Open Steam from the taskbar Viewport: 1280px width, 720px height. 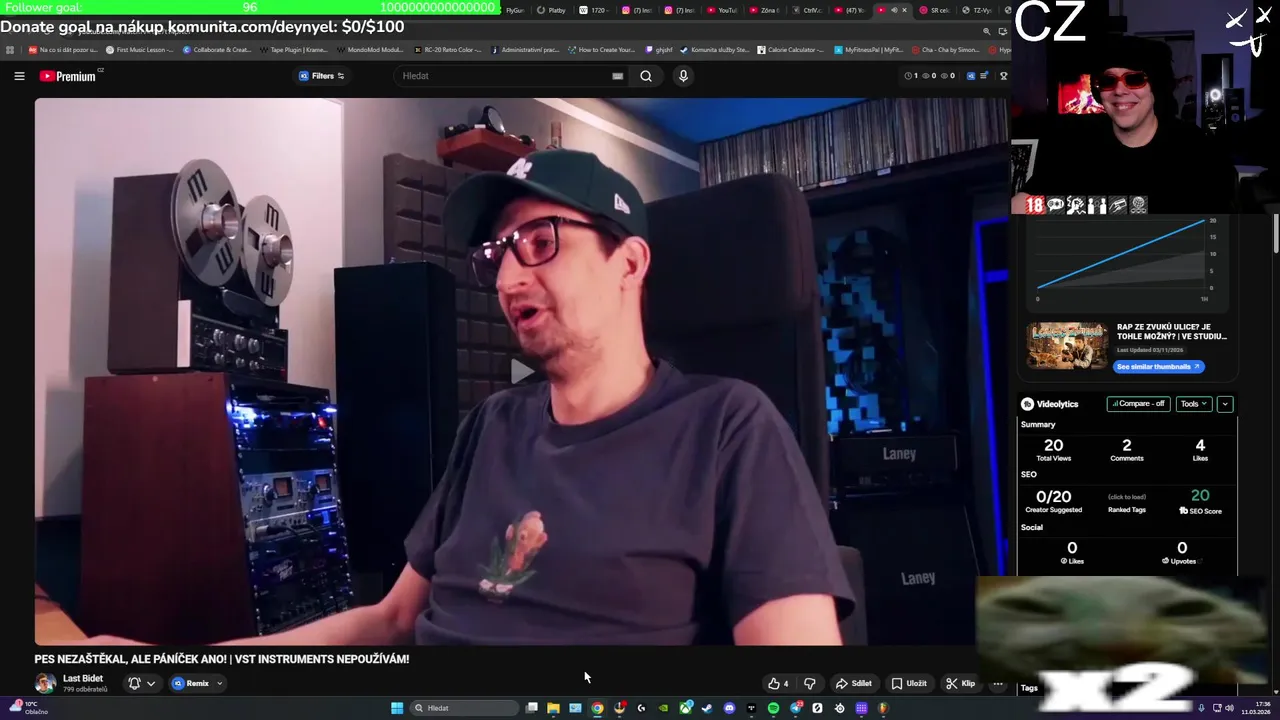707,708
